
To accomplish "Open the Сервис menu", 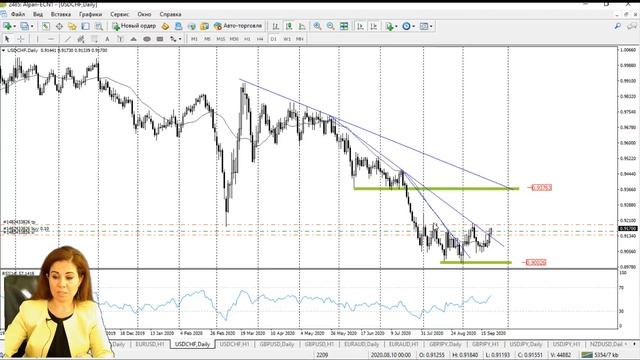I will coord(120,14).
